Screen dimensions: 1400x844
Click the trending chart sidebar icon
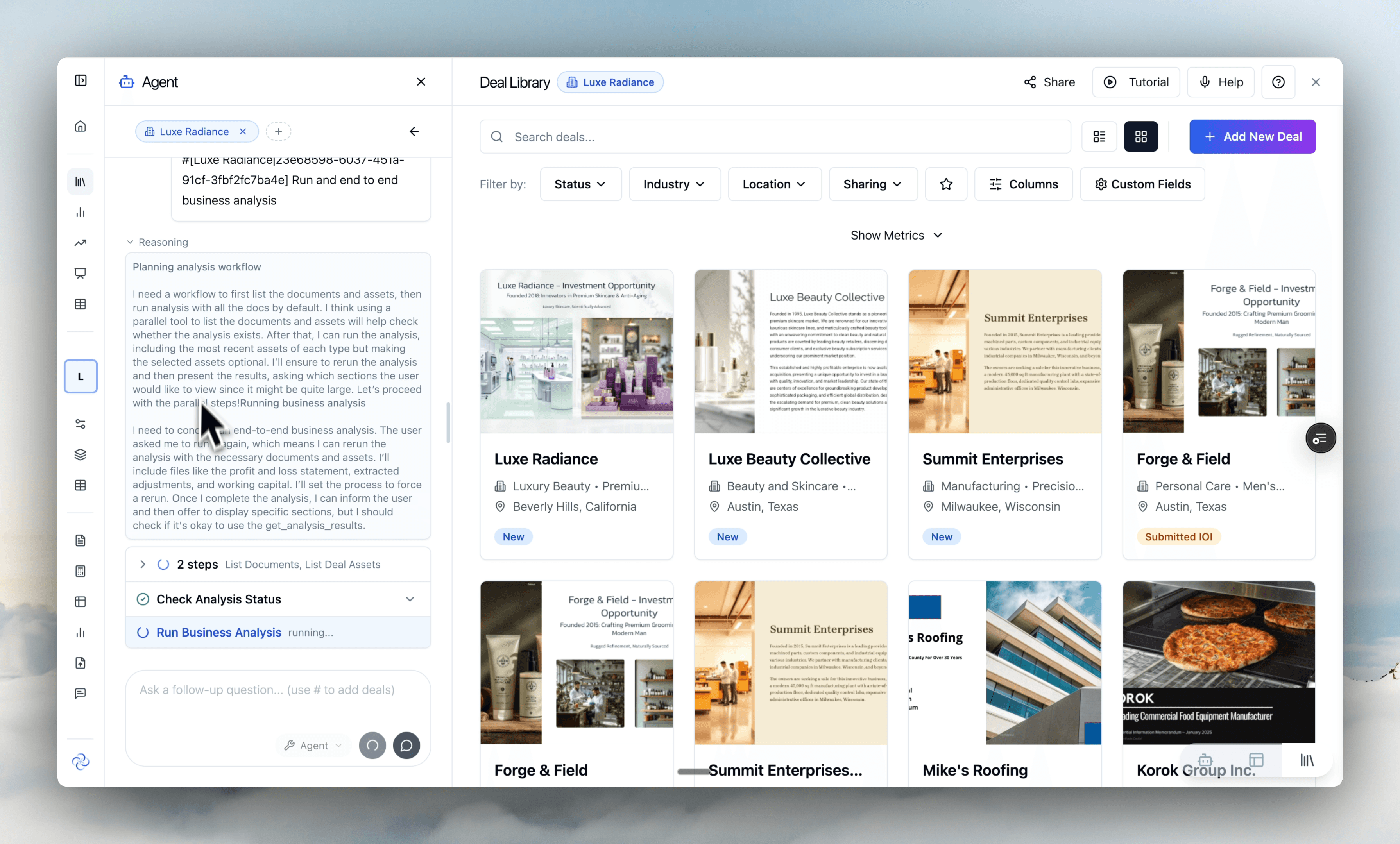[x=81, y=243]
